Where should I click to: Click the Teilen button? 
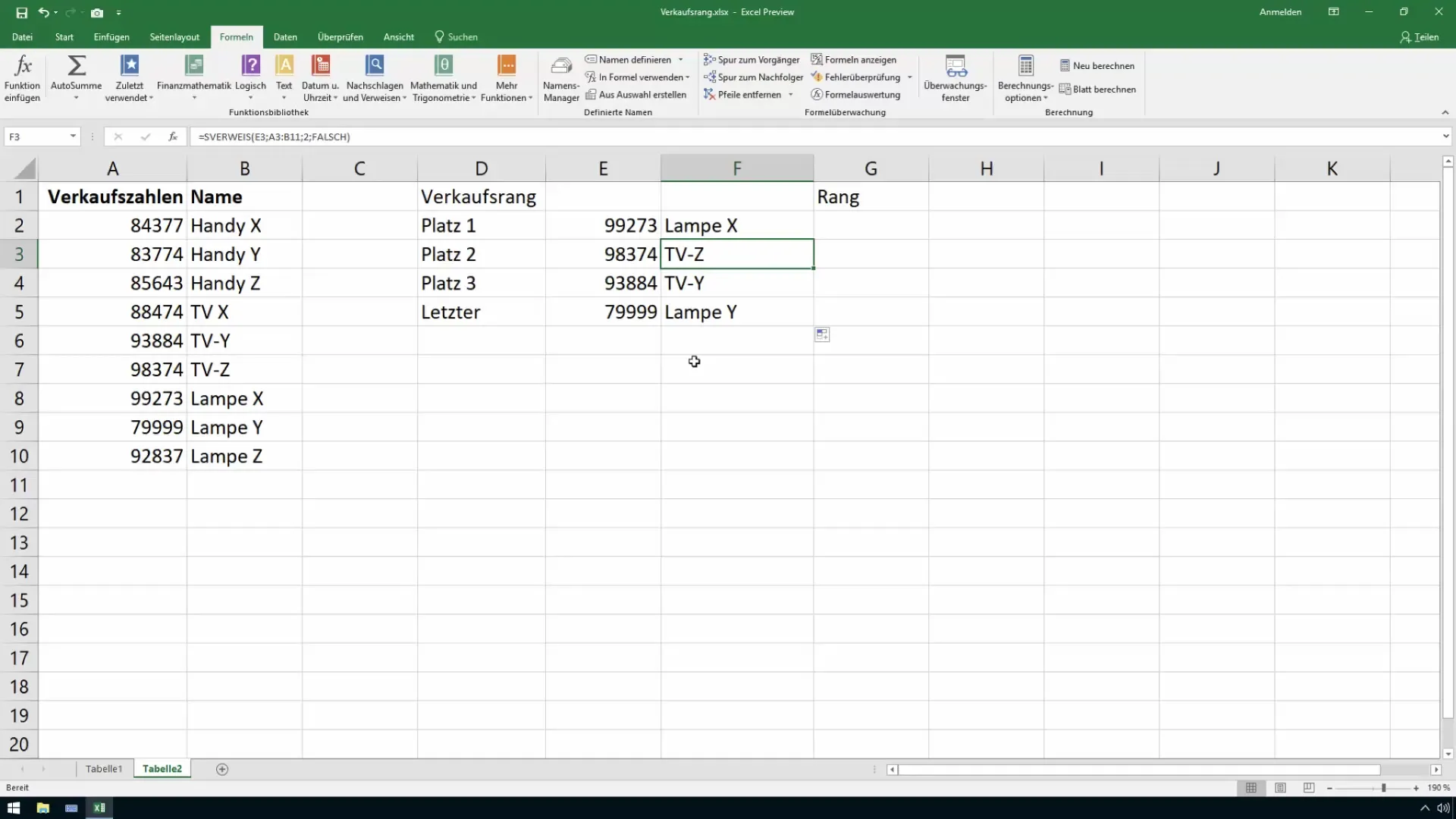pyautogui.click(x=1420, y=37)
